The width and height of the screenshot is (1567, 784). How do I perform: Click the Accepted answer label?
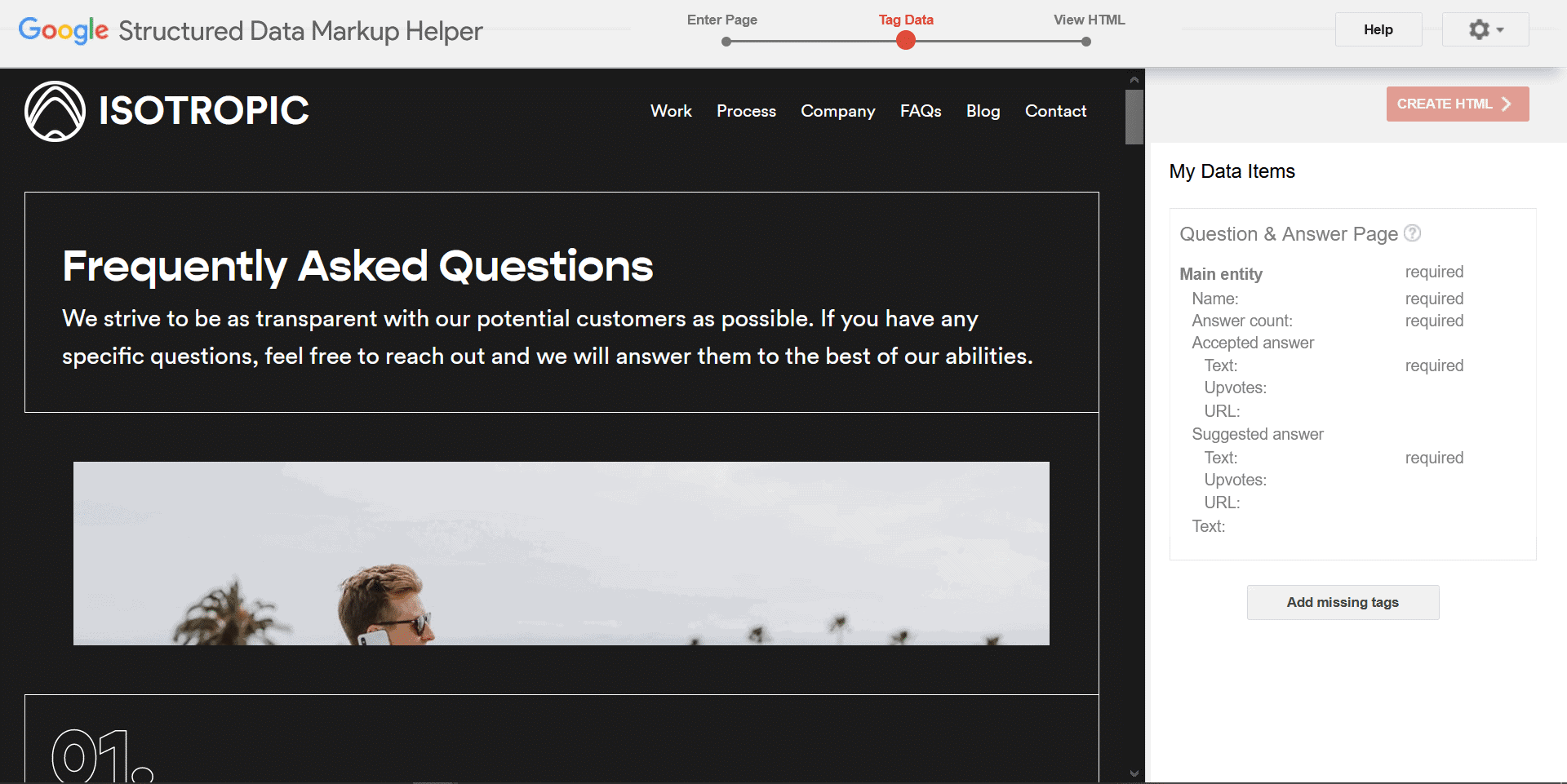(x=1253, y=343)
